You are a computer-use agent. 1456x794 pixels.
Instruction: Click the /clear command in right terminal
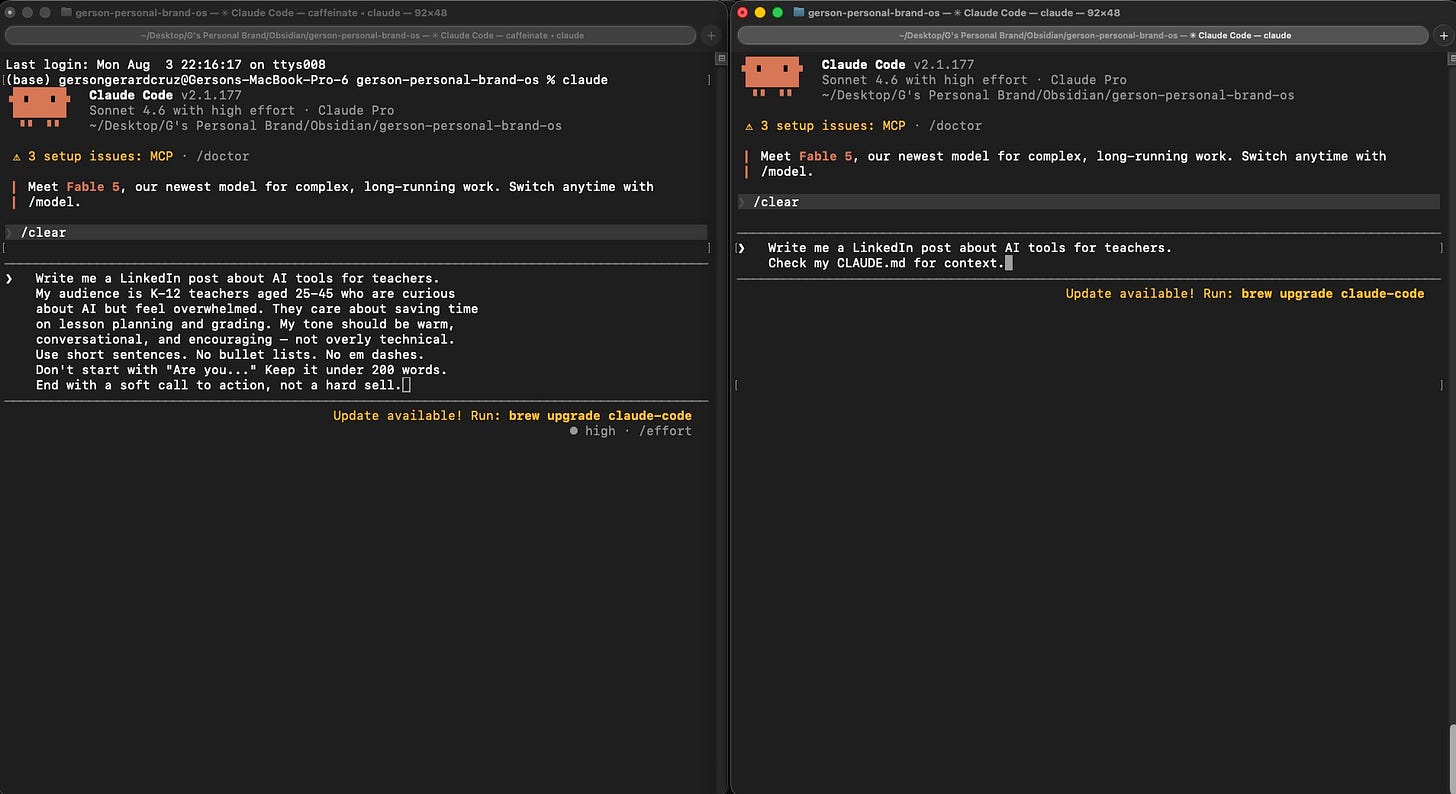(x=775, y=202)
